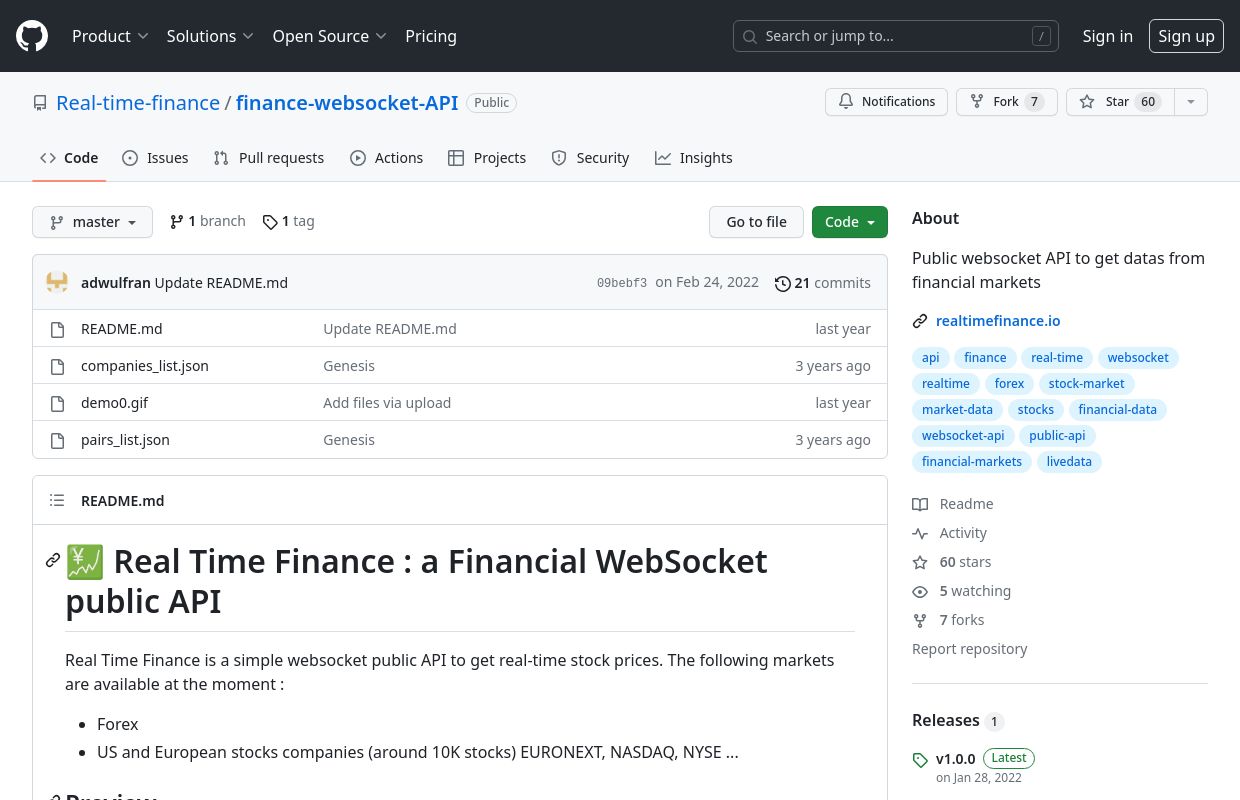Click the link icon beside realtimefinance.io
The width and height of the screenshot is (1240, 800).
[x=920, y=321]
